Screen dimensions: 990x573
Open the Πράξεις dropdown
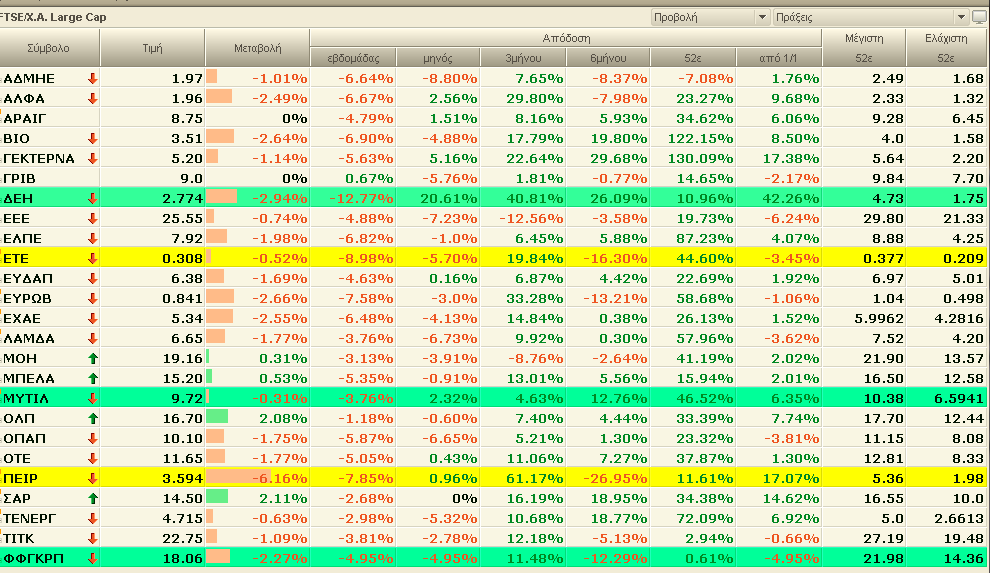(x=871, y=17)
